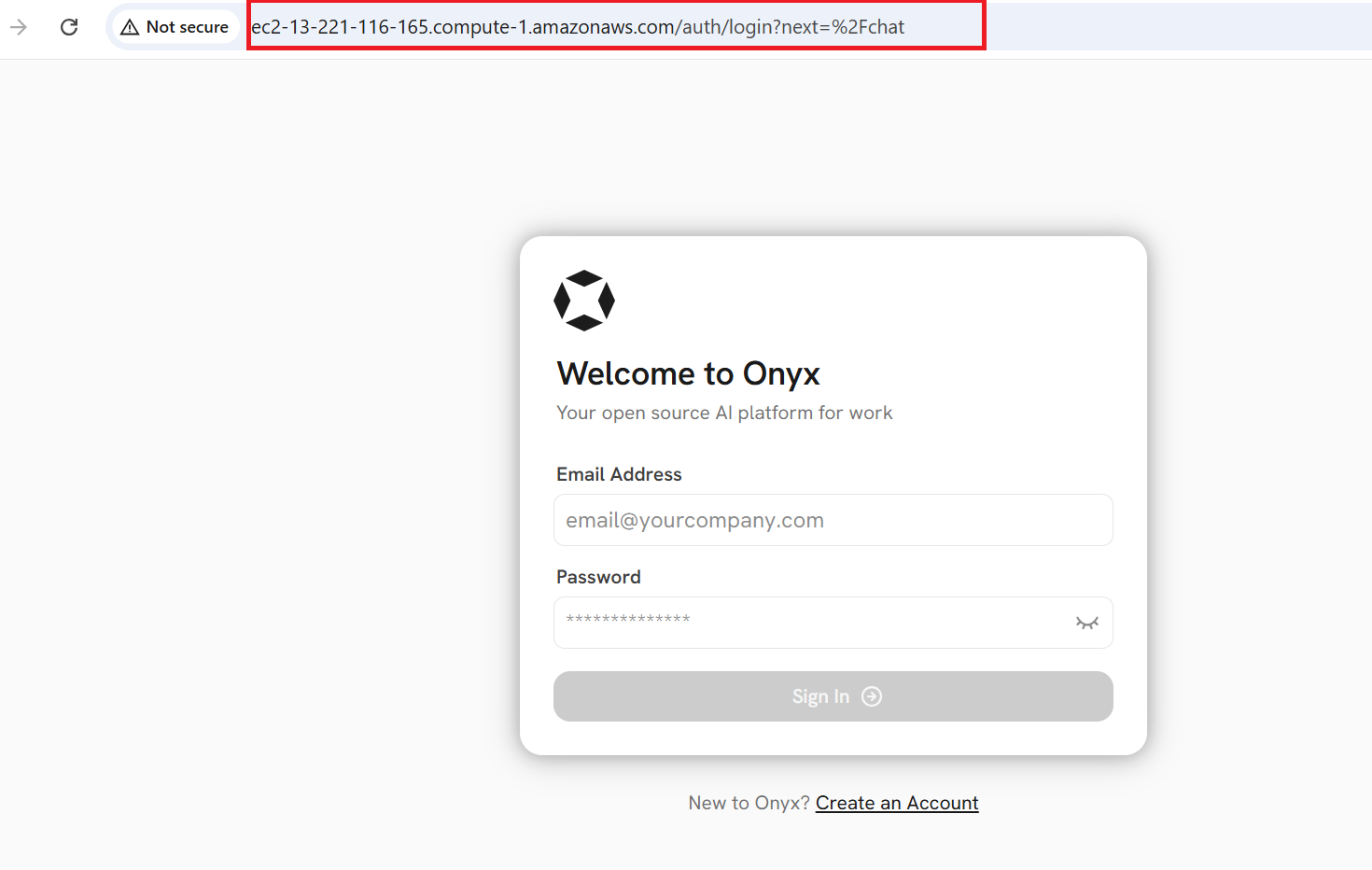Click the warning triangle beside Not secure
This screenshot has height=870, width=1372.
(132, 26)
